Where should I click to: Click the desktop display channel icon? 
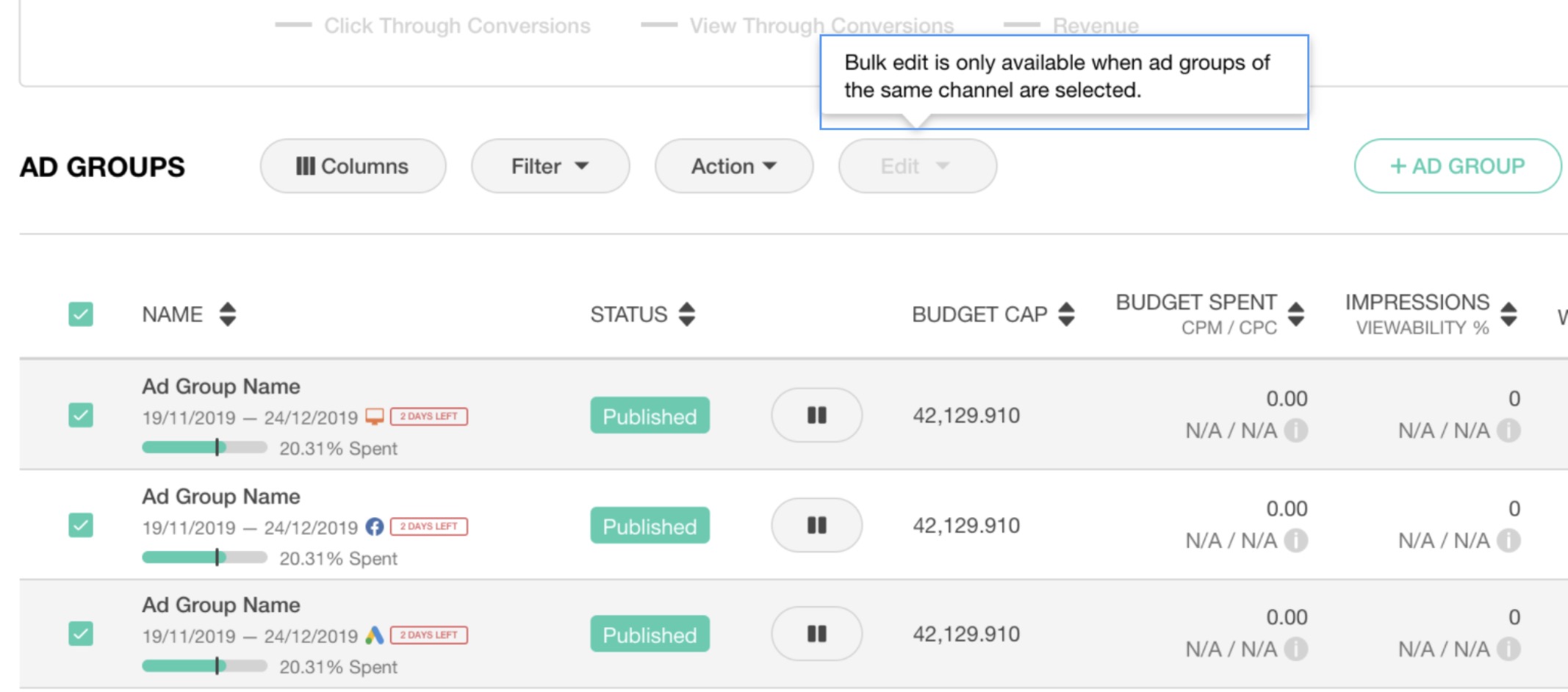(375, 417)
